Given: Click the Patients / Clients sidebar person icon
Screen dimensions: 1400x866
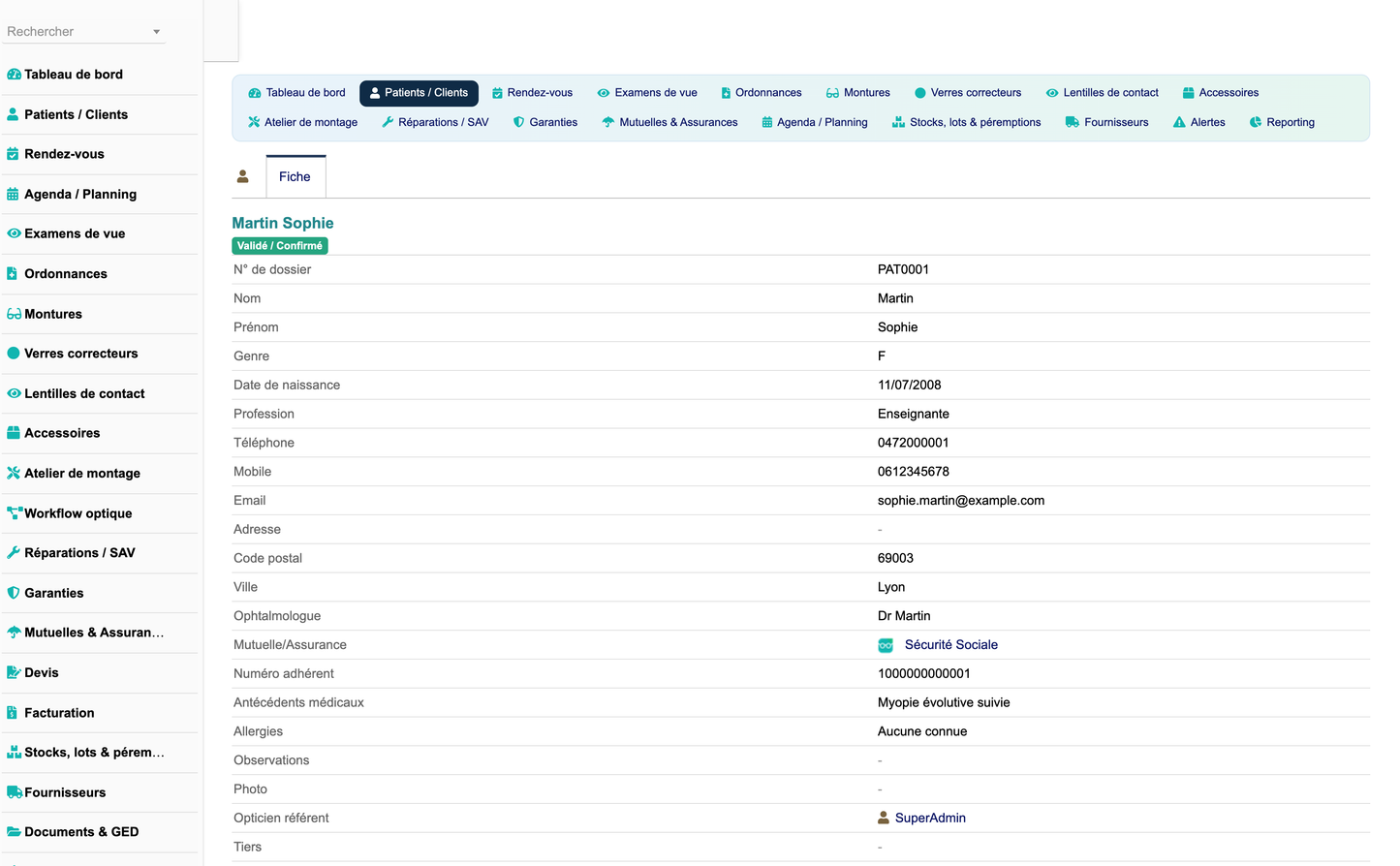Looking at the screenshot, I should coord(14,114).
